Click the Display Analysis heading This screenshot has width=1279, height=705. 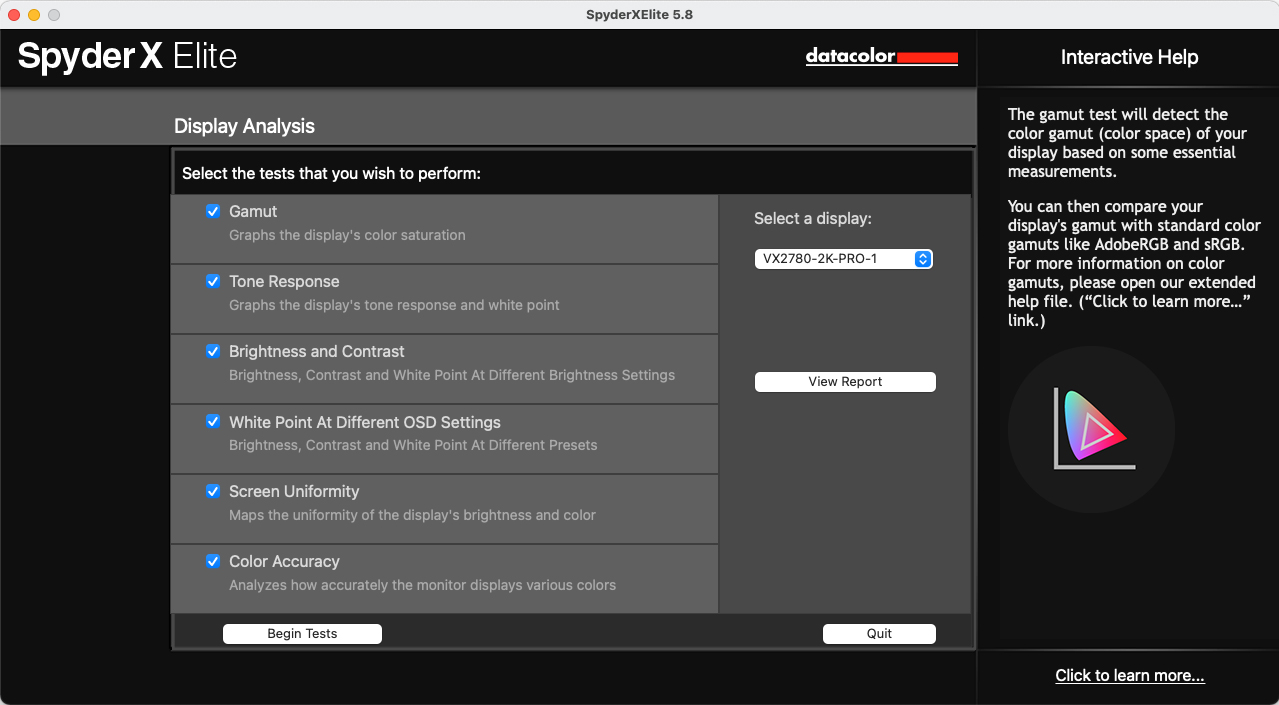click(x=244, y=126)
